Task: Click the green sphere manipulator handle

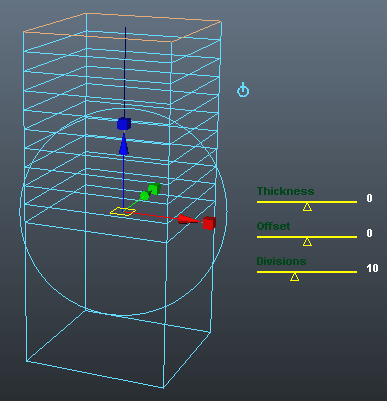Action: coord(144,196)
